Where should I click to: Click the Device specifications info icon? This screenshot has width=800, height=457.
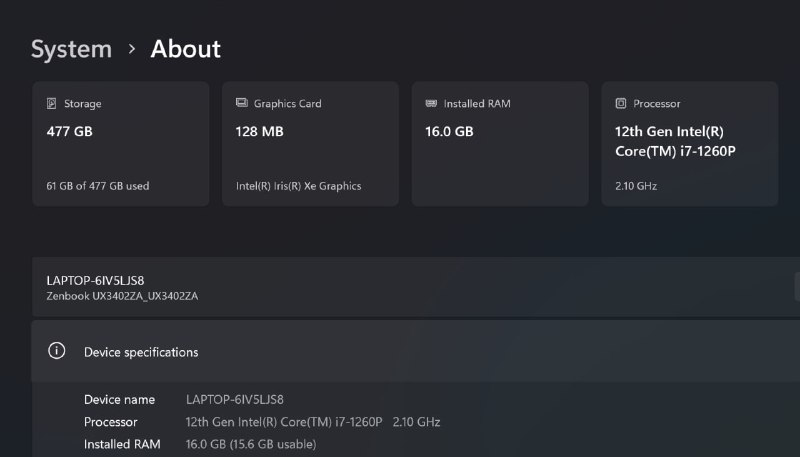point(57,351)
